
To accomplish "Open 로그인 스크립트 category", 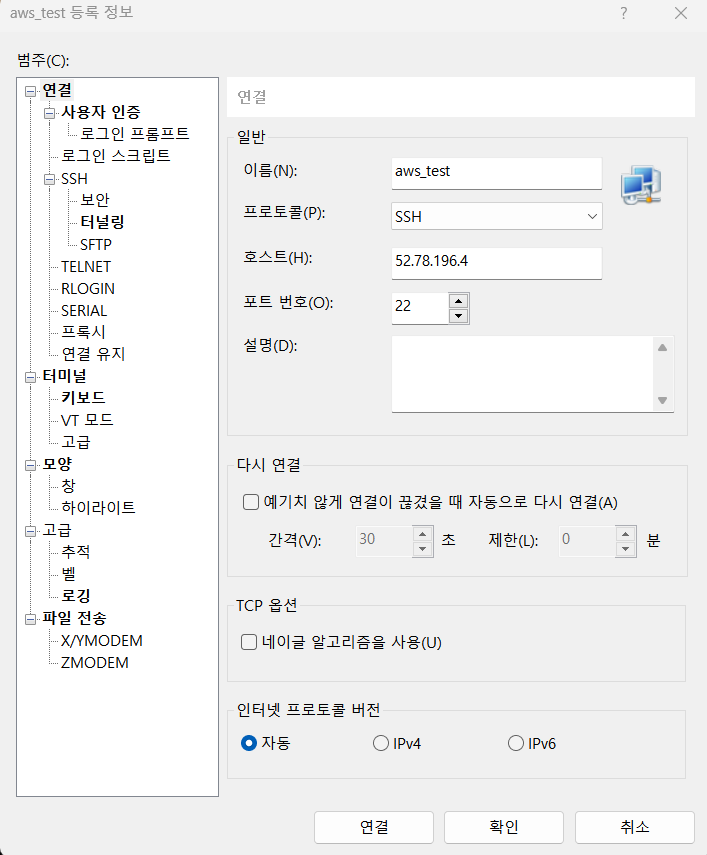I will coord(116,156).
